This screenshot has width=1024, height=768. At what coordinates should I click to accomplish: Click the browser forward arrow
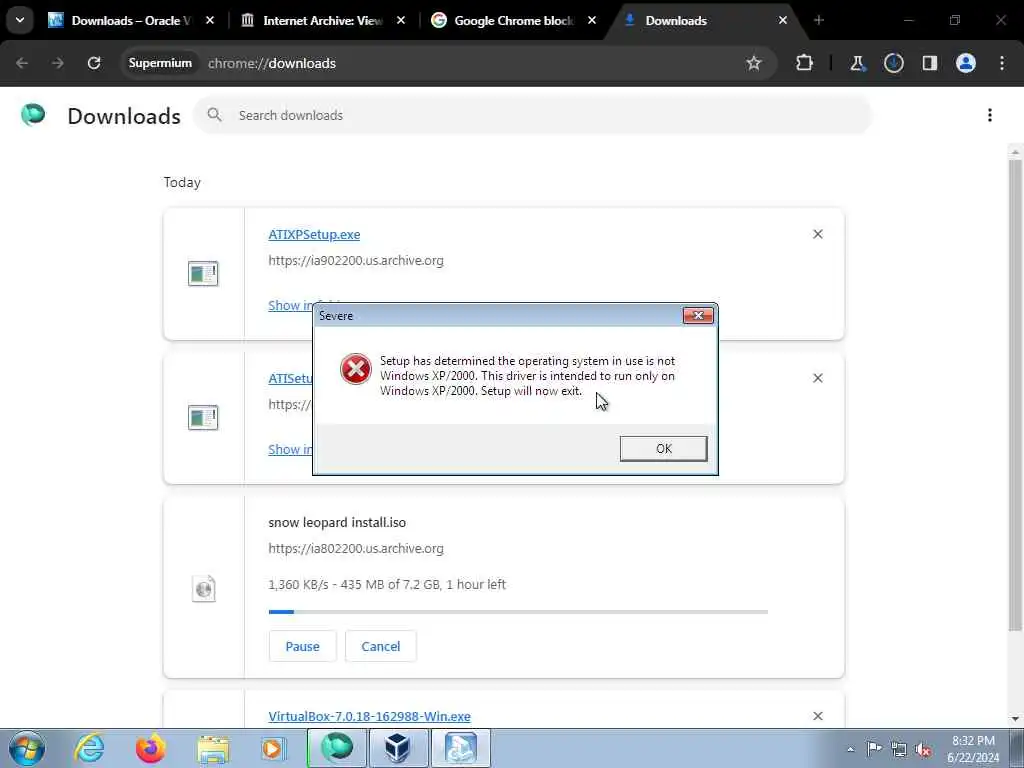click(57, 63)
